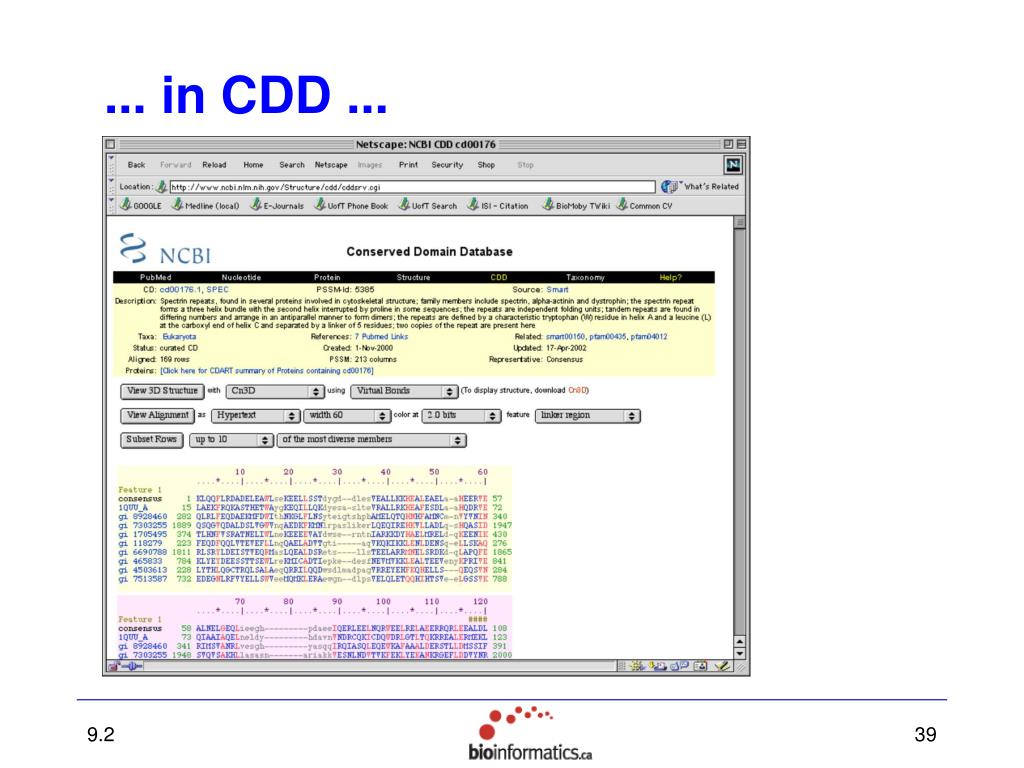Click the Back toolbar button
This screenshot has height=768, width=1024.
pyautogui.click(x=136, y=165)
